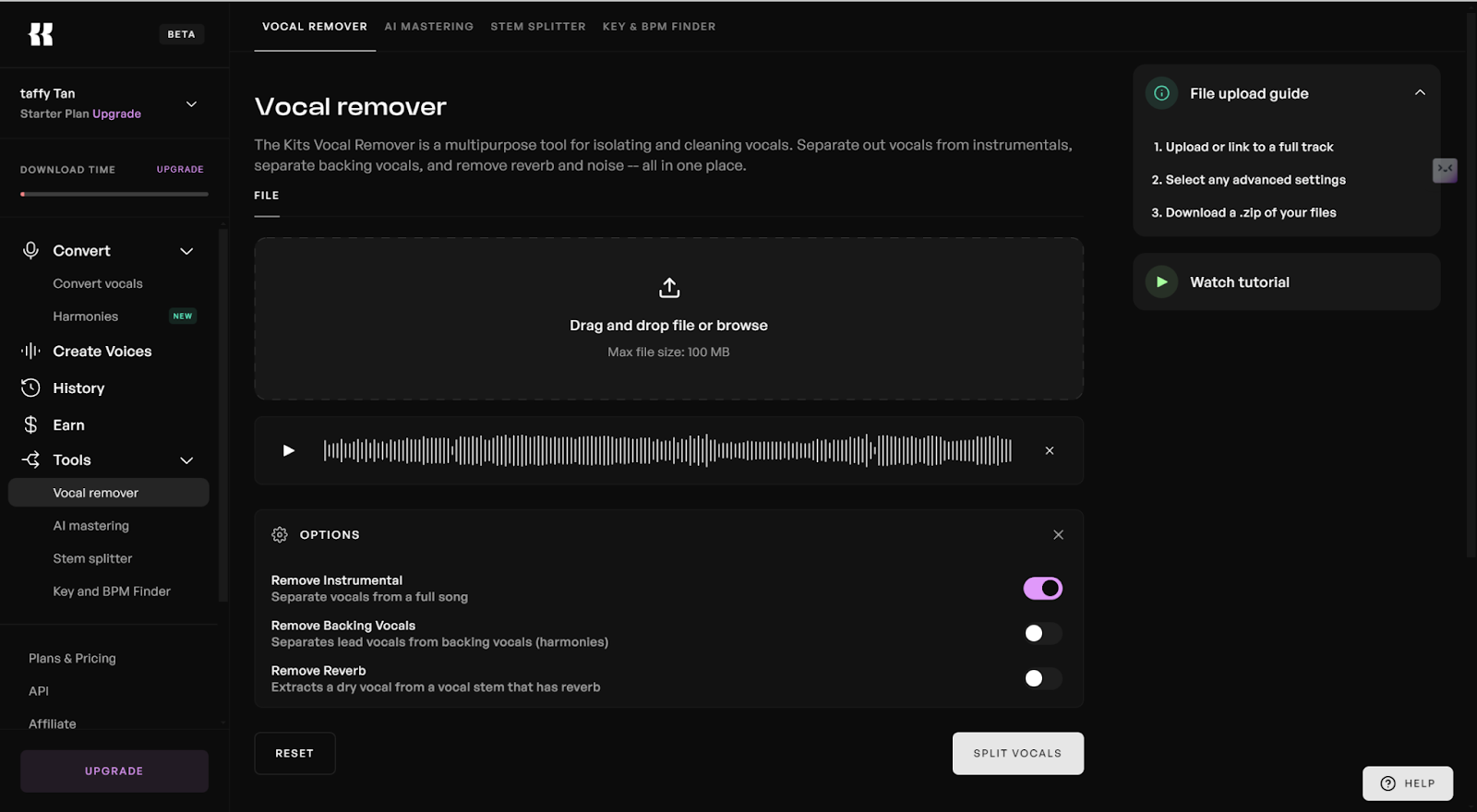Click the upload icon in drop zone
The height and width of the screenshot is (812, 1477).
669,288
